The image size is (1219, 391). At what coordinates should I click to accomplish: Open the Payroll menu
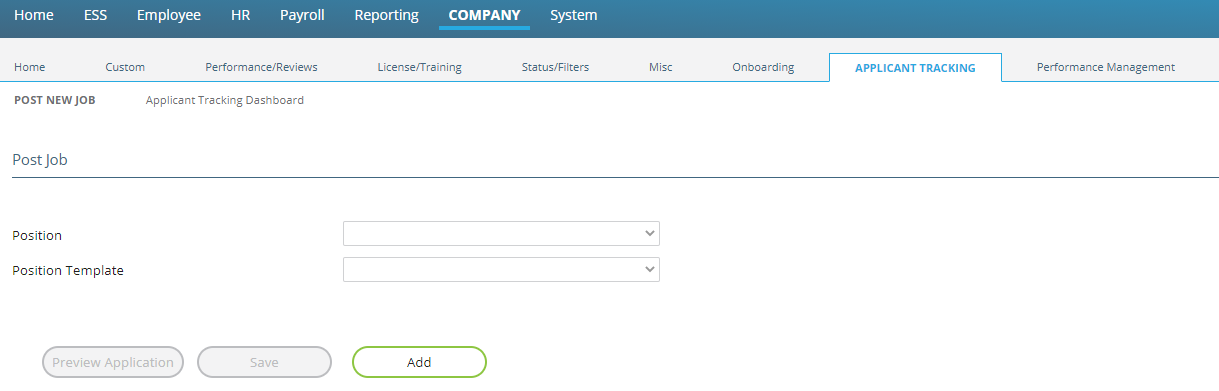[302, 15]
